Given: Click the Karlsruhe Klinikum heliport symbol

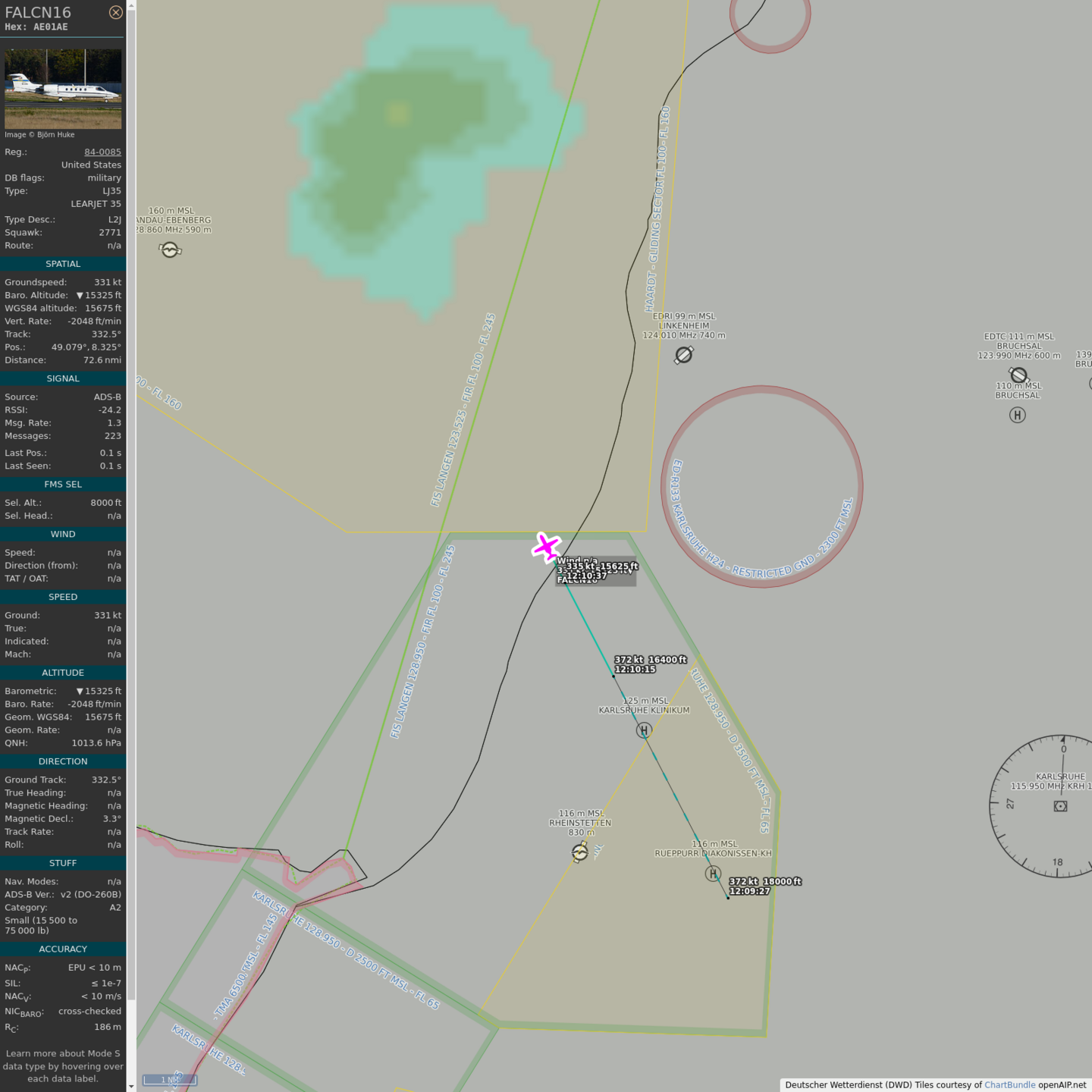Looking at the screenshot, I should click(644, 730).
